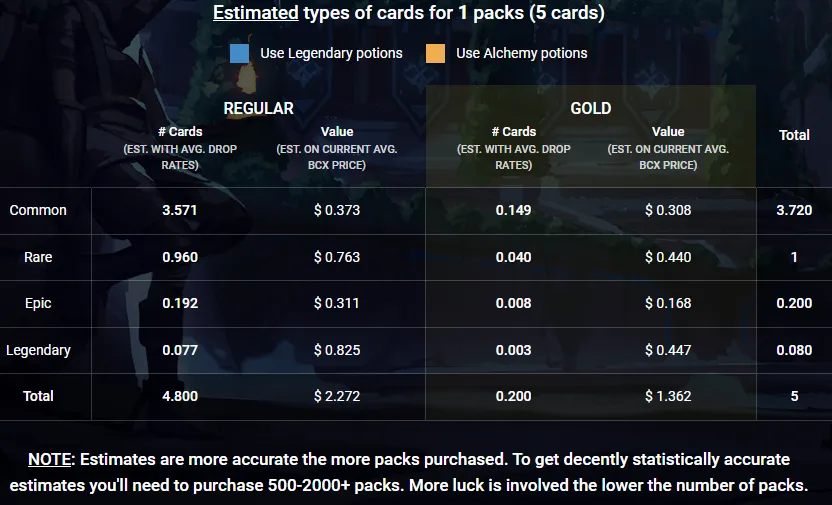Image resolution: width=832 pixels, height=505 pixels.
Task: Select the Epic row label
Action: [38, 303]
